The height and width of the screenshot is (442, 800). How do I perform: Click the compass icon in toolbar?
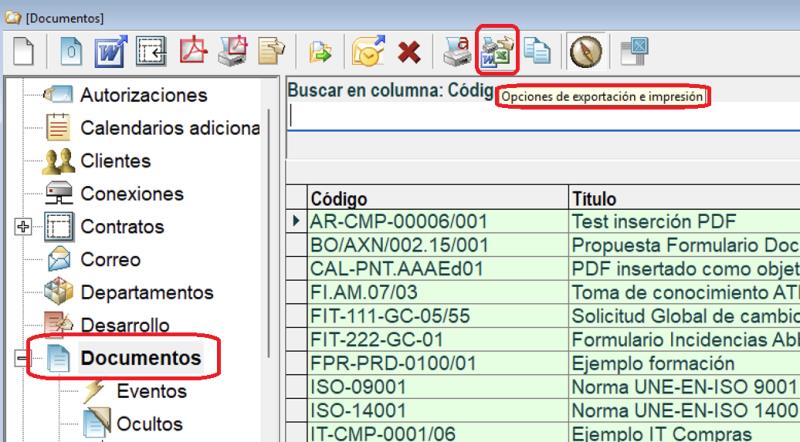point(583,51)
